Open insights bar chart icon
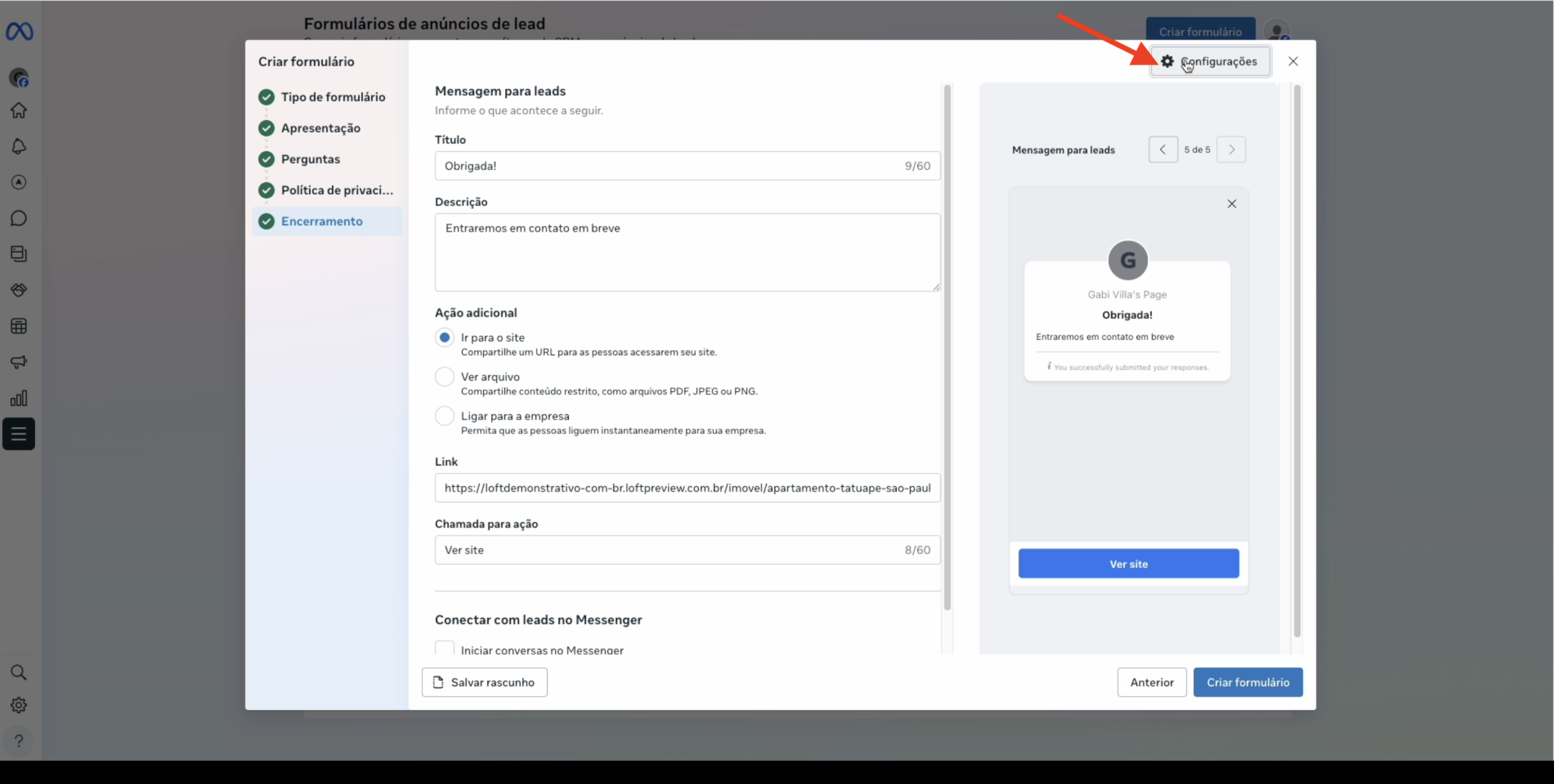The height and width of the screenshot is (784, 1554). [x=19, y=398]
